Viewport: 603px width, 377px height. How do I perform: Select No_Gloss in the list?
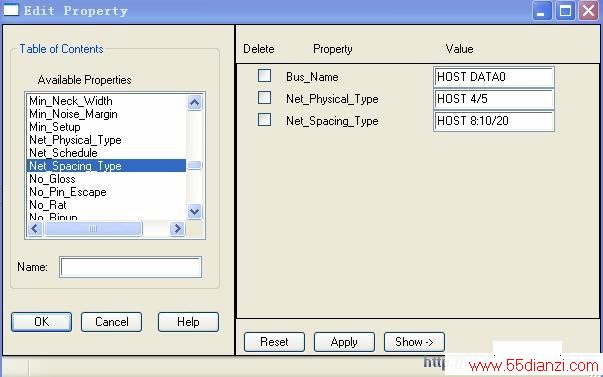tap(107, 179)
